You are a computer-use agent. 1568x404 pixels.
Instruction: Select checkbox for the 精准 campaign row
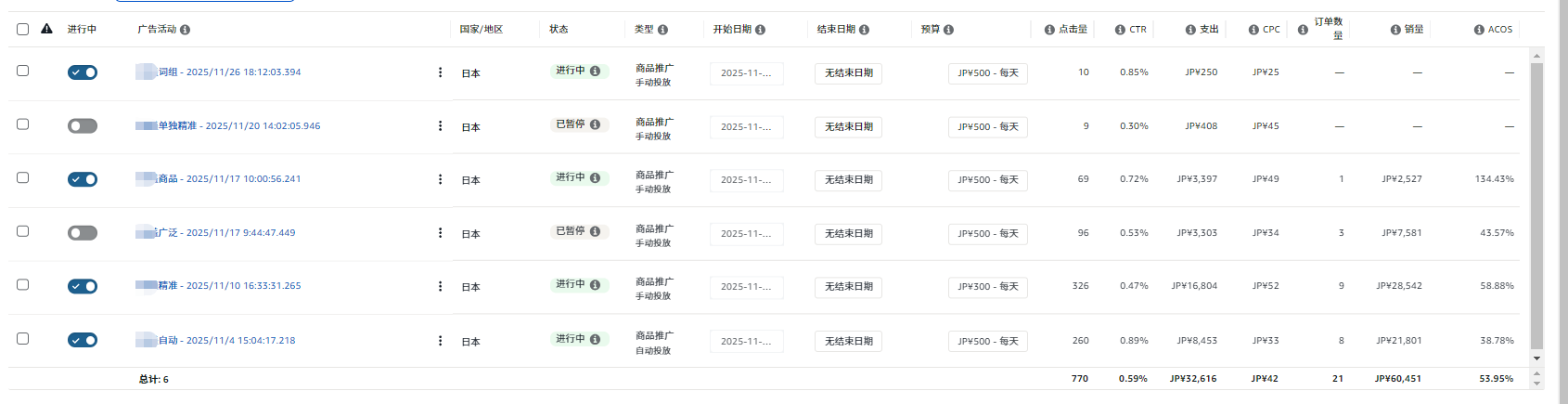pyautogui.click(x=23, y=285)
